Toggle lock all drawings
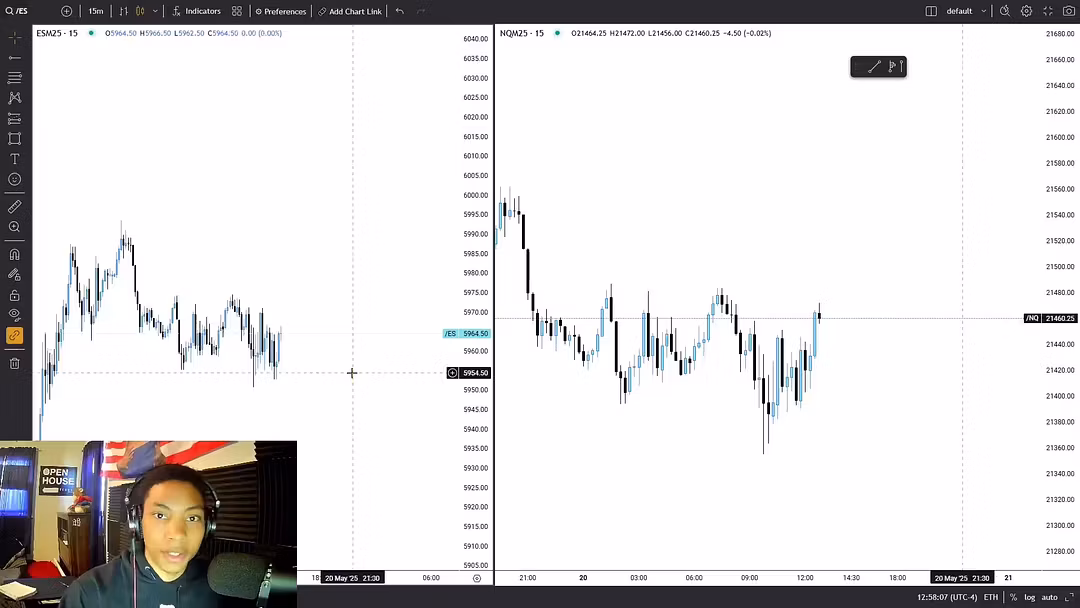The height and width of the screenshot is (608, 1080). coord(14,295)
